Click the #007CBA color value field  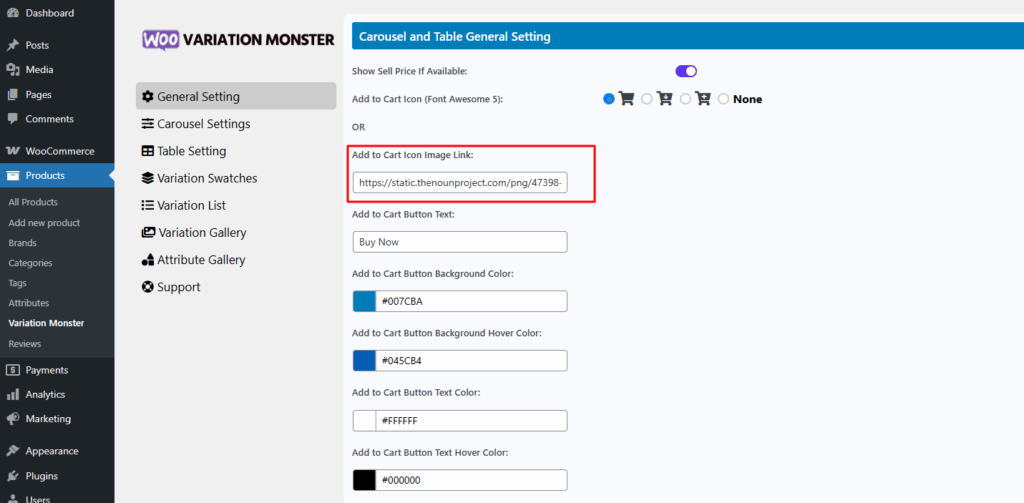pos(472,301)
